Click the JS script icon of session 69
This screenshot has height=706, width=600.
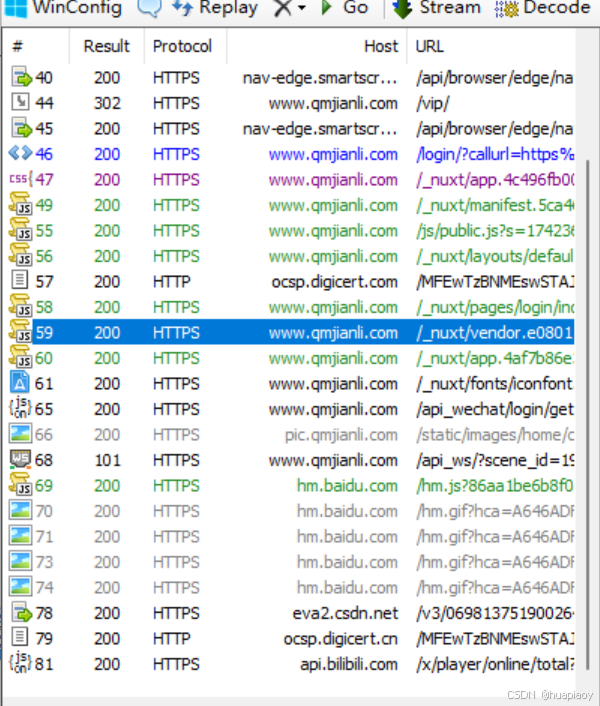click(20, 485)
